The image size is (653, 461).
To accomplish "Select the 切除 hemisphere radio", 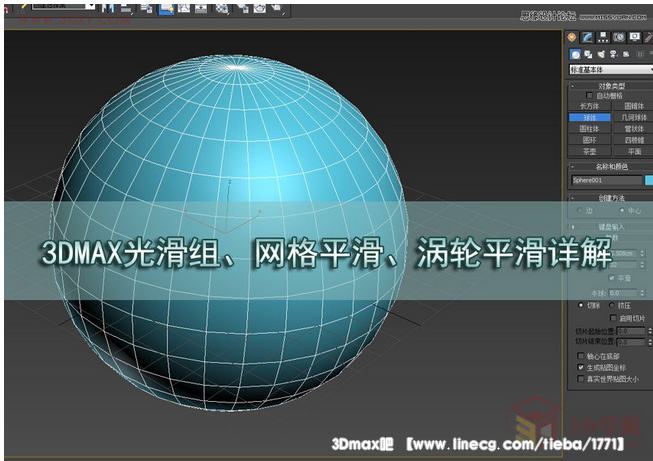I will 581,305.
